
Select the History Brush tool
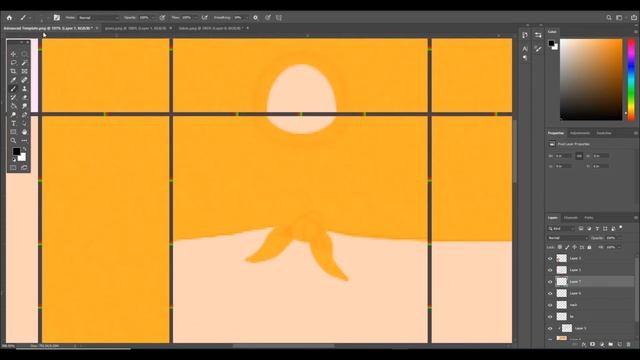(13, 97)
